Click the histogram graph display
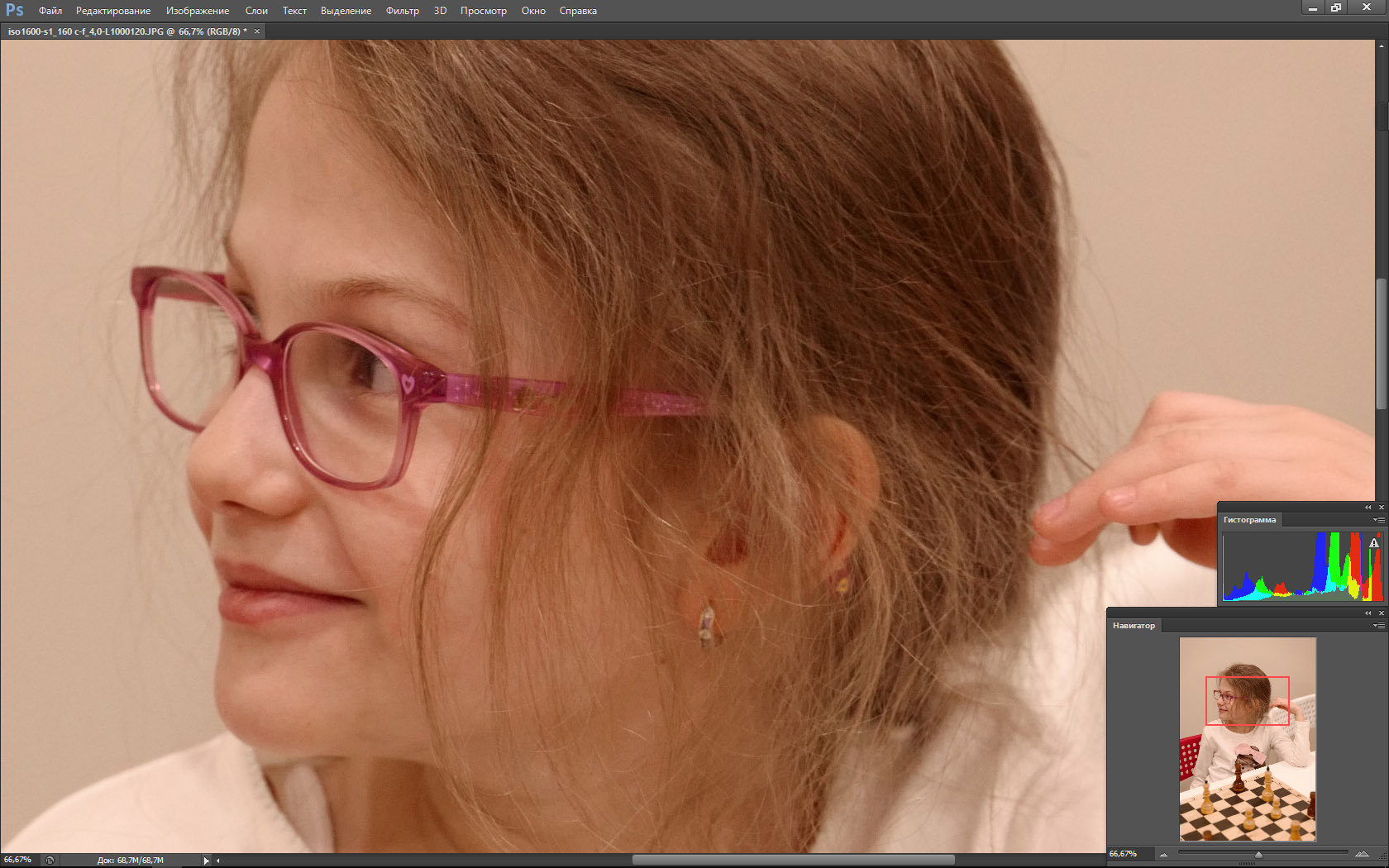The image size is (1389, 868). tap(1302, 565)
